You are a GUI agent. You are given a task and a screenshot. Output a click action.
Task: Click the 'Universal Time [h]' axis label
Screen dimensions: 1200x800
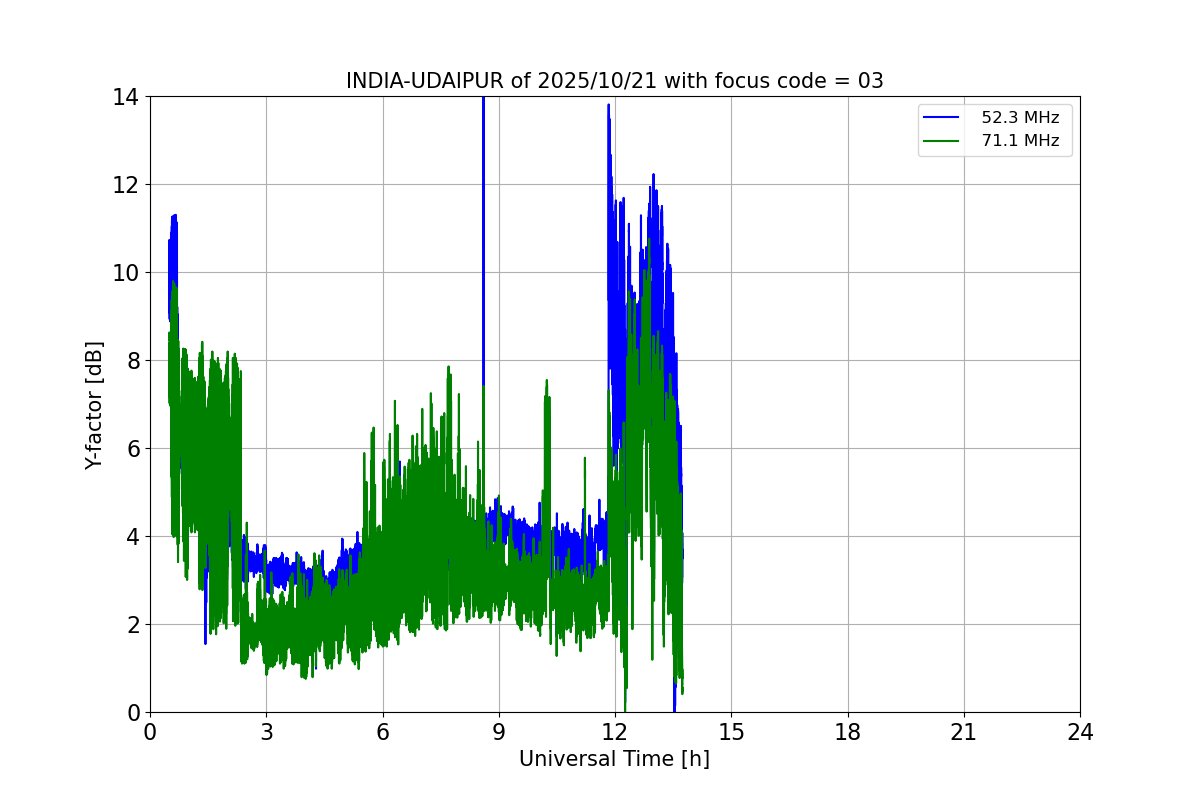[x=614, y=759]
